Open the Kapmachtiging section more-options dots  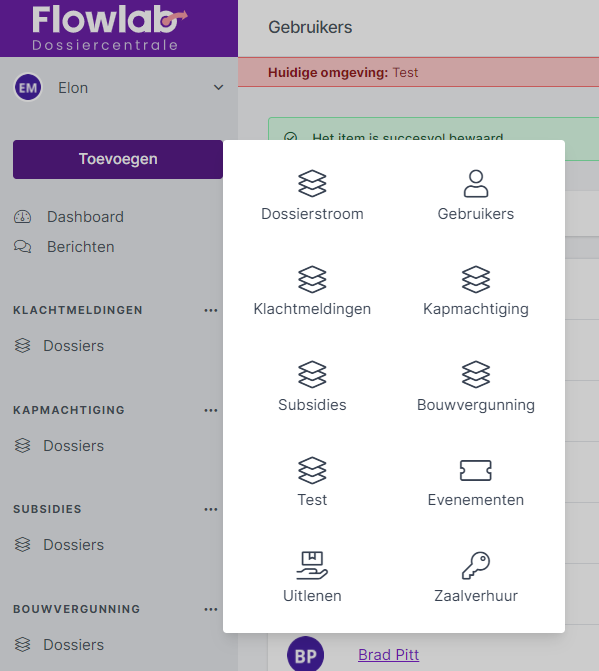pos(211,410)
